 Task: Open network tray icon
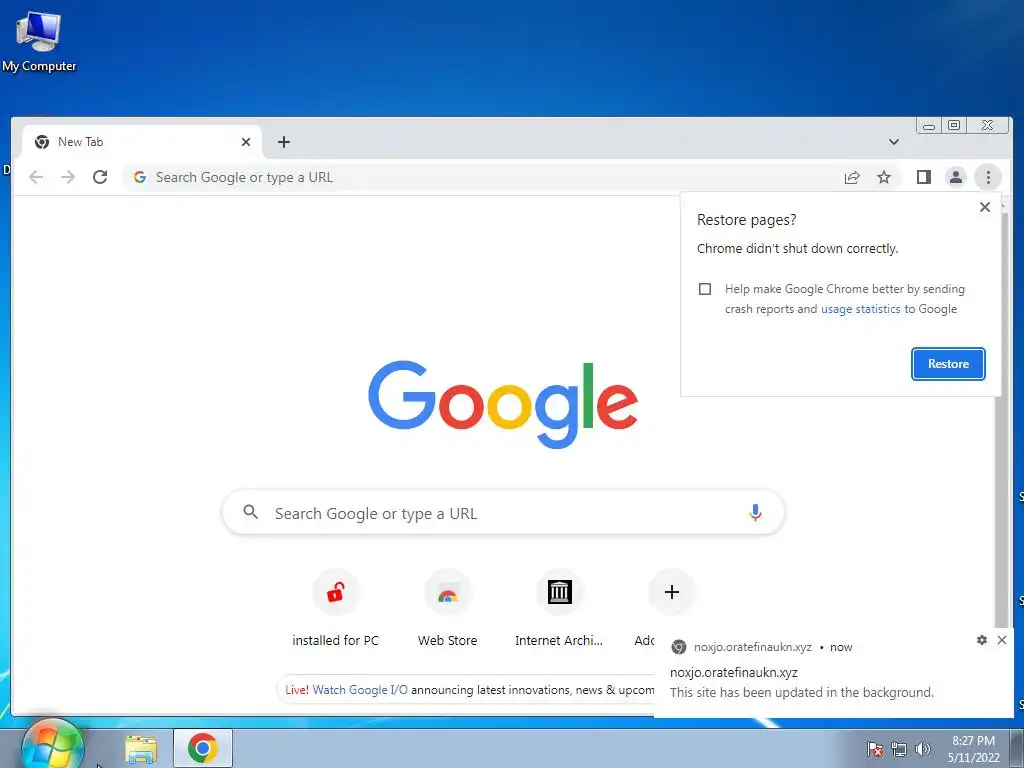pos(899,749)
